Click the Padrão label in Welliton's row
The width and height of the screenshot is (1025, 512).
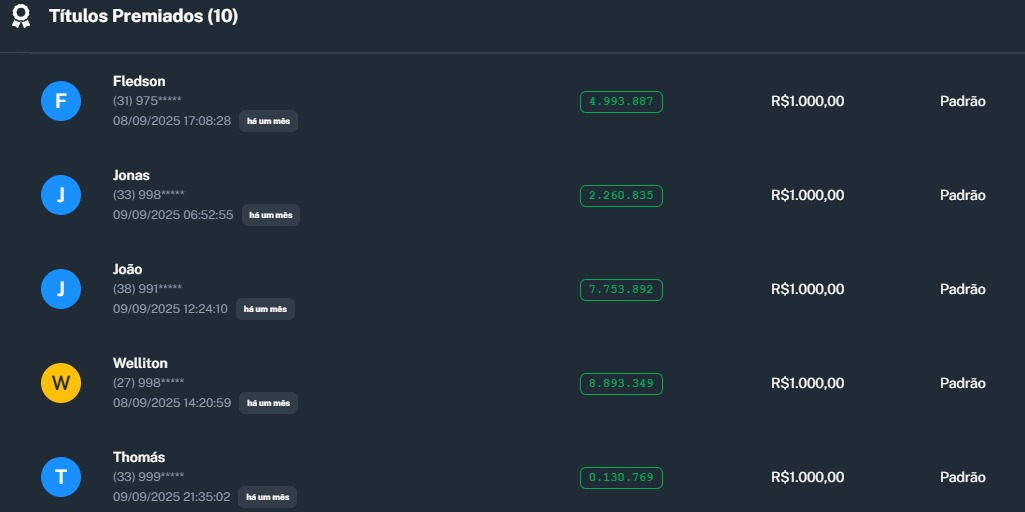[962, 383]
